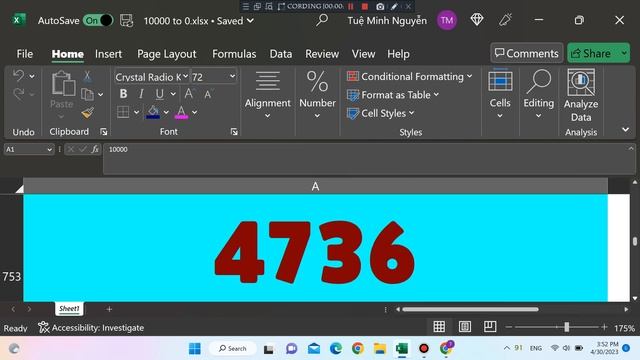
Task: Click Accessibility: Investigate in status bar
Action: pos(91,328)
